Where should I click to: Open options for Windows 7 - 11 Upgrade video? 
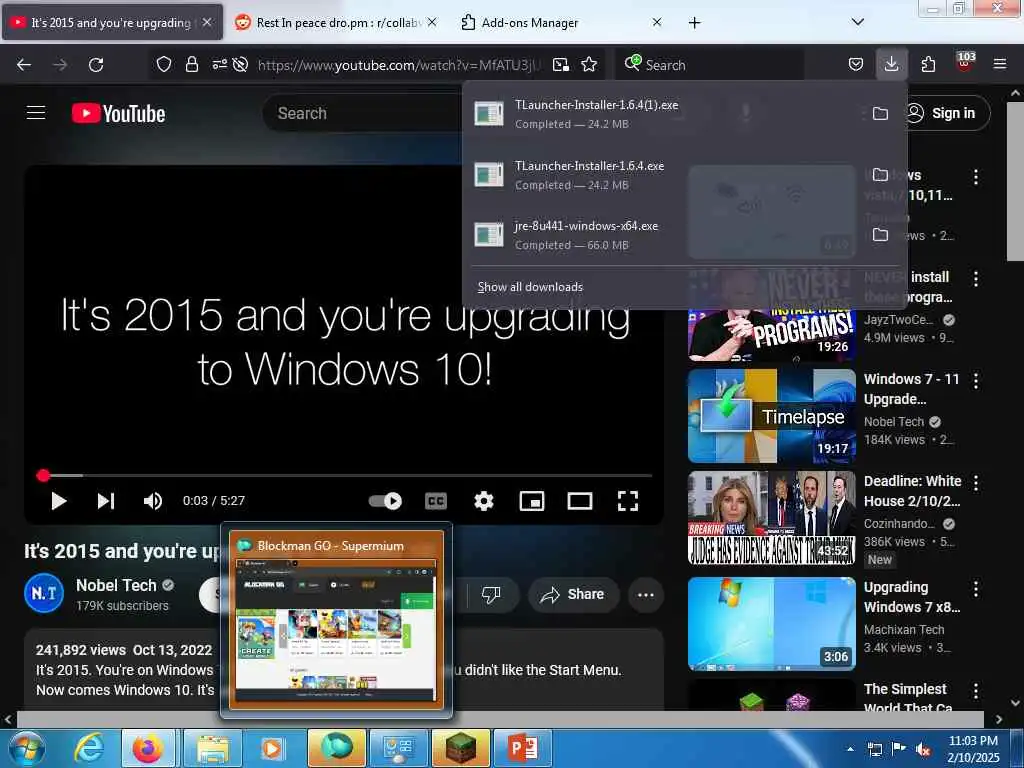click(976, 381)
